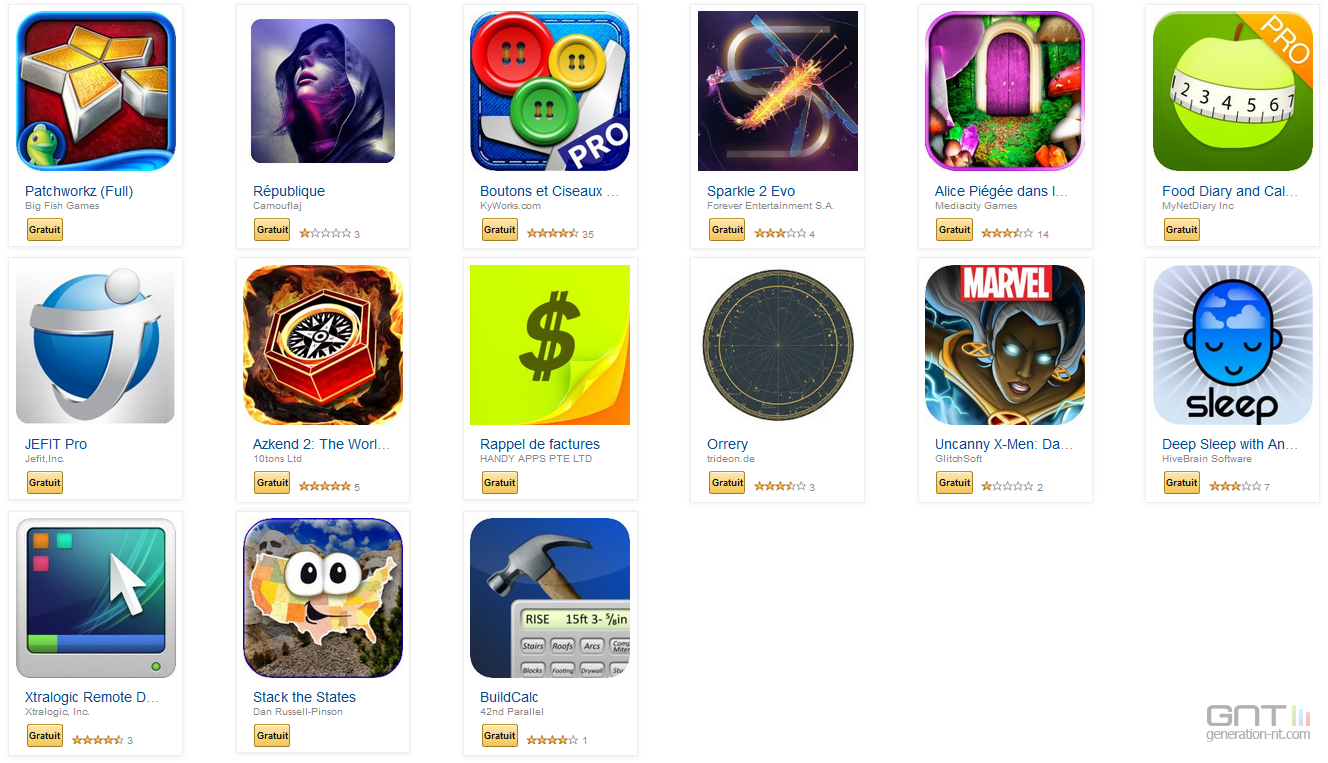
Task: Select the Boutons et Ciseaux buttons icon
Action: pyautogui.click(x=550, y=91)
